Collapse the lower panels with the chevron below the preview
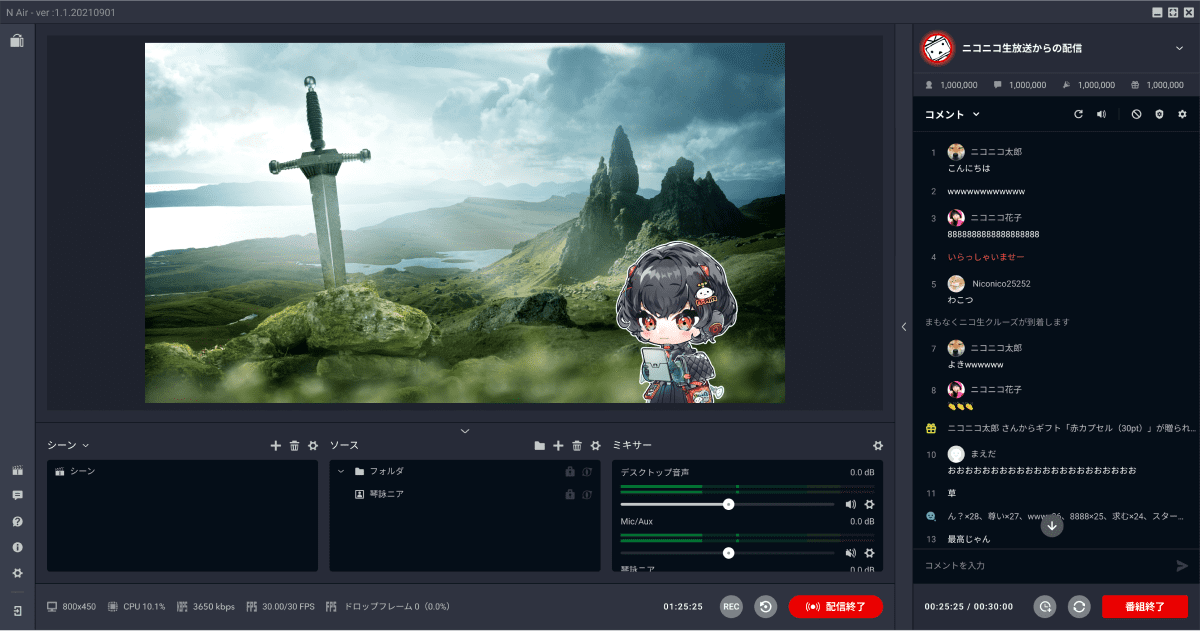Image resolution: width=1200 pixels, height=631 pixels. click(465, 431)
